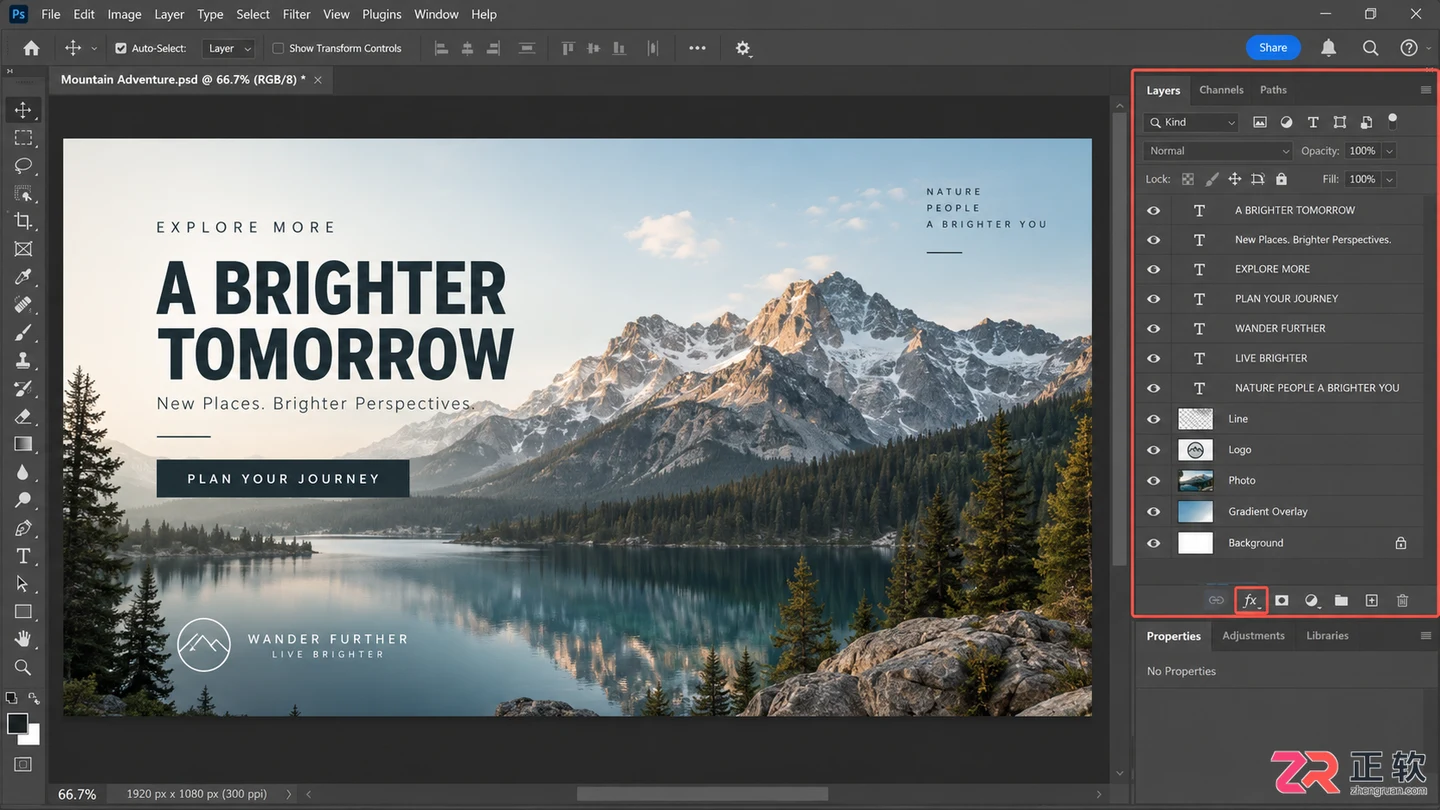
Task: Choose the Horizontal Type tool
Action: point(23,556)
